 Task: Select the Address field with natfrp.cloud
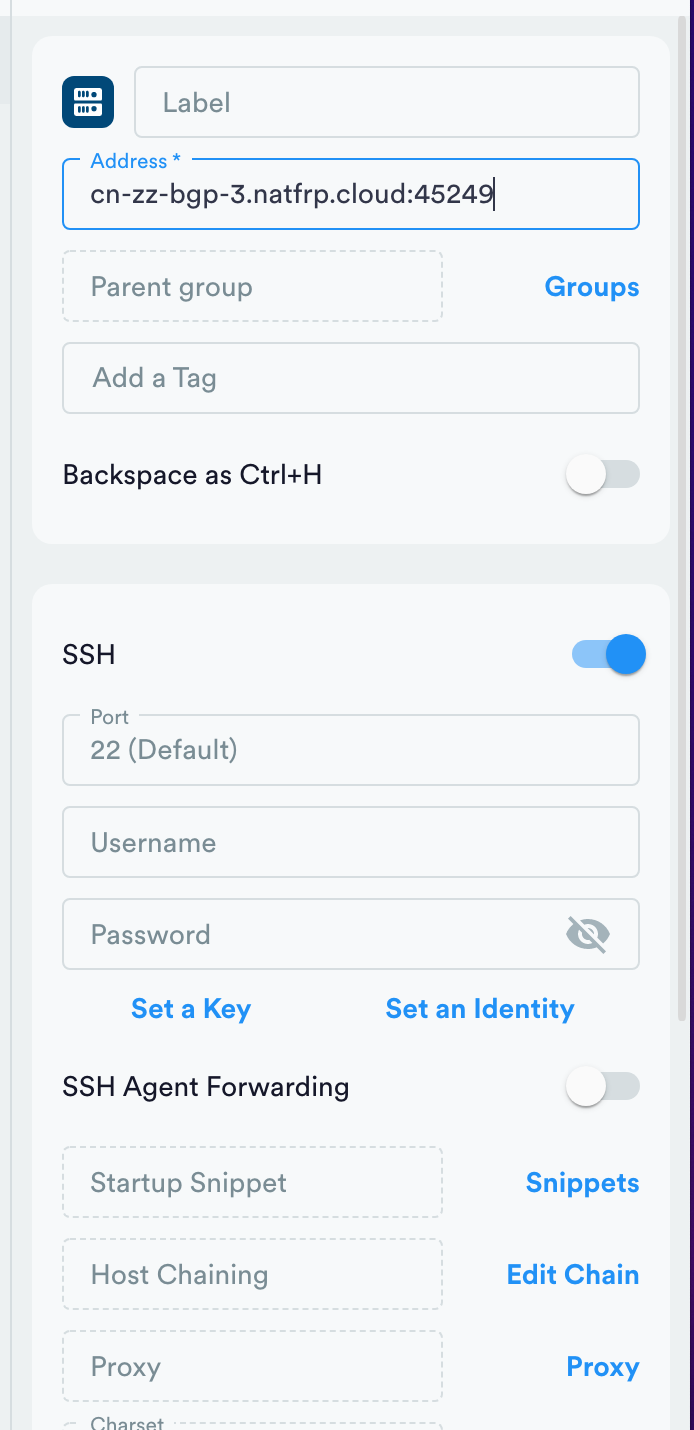[x=350, y=194]
